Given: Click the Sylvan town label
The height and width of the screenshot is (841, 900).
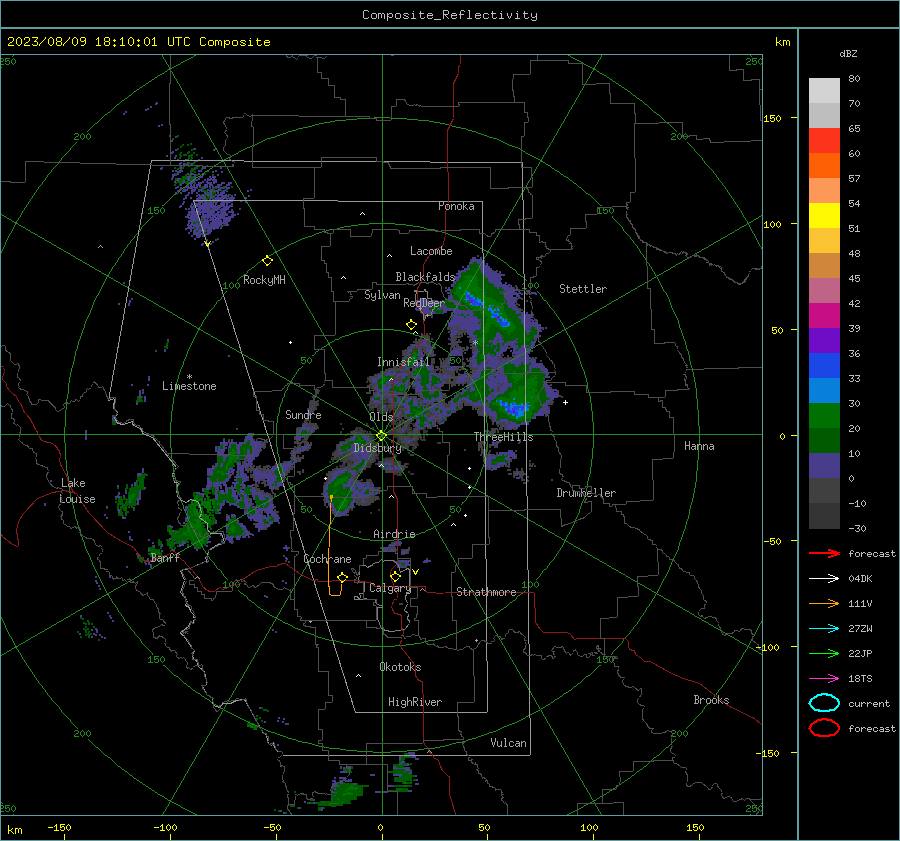Looking at the screenshot, I should tap(382, 295).
